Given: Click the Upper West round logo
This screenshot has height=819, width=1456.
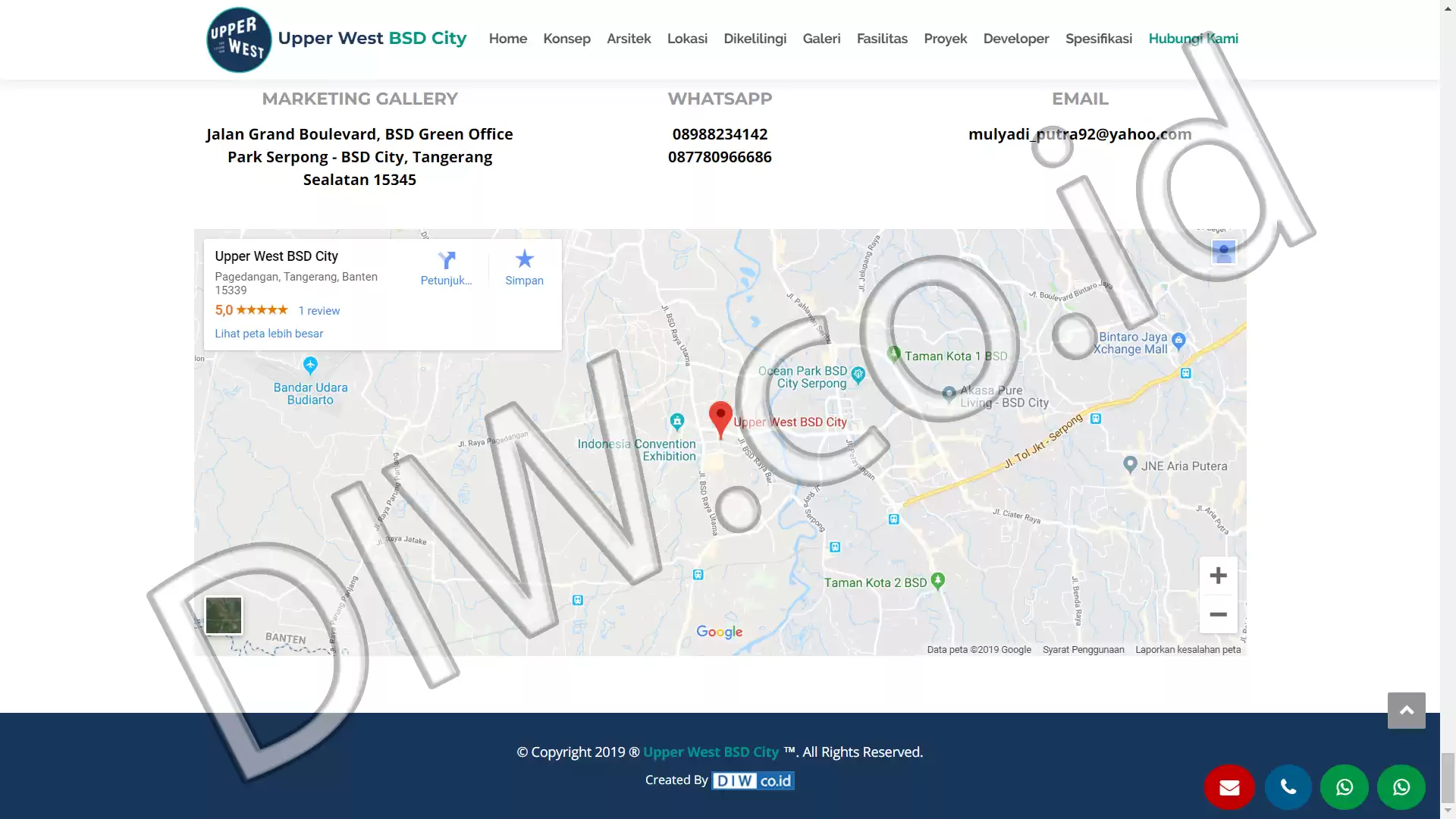Looking at the screenshot, I should click(239, 39).
